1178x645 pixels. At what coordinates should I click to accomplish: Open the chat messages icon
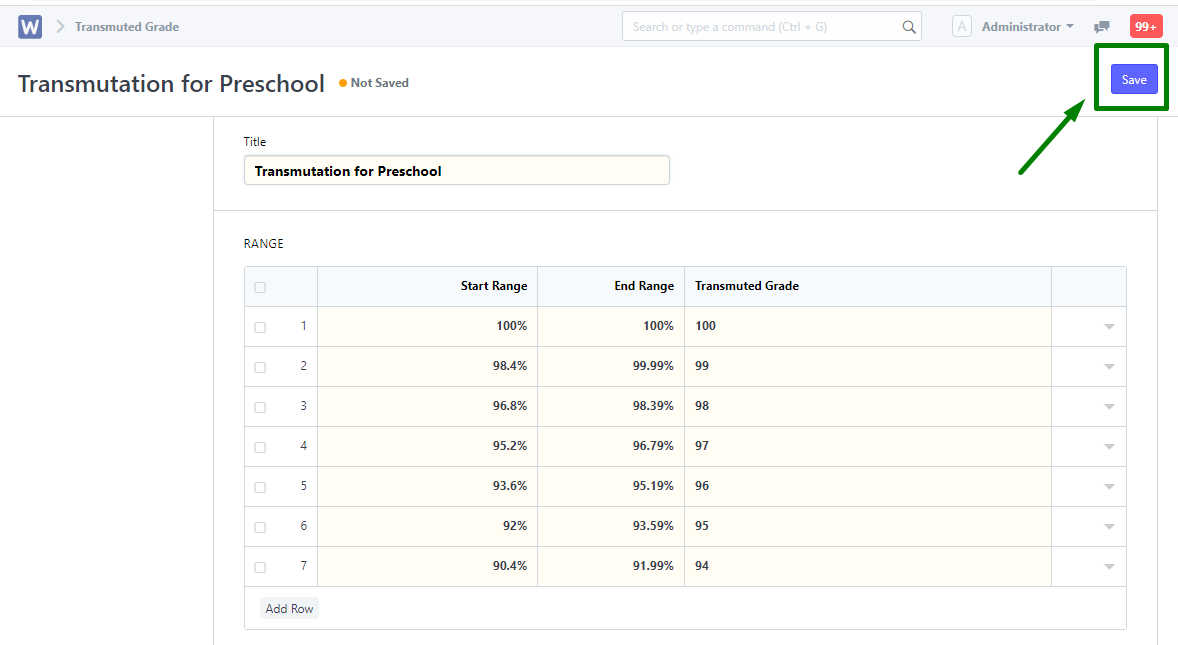coord(1104,26)
